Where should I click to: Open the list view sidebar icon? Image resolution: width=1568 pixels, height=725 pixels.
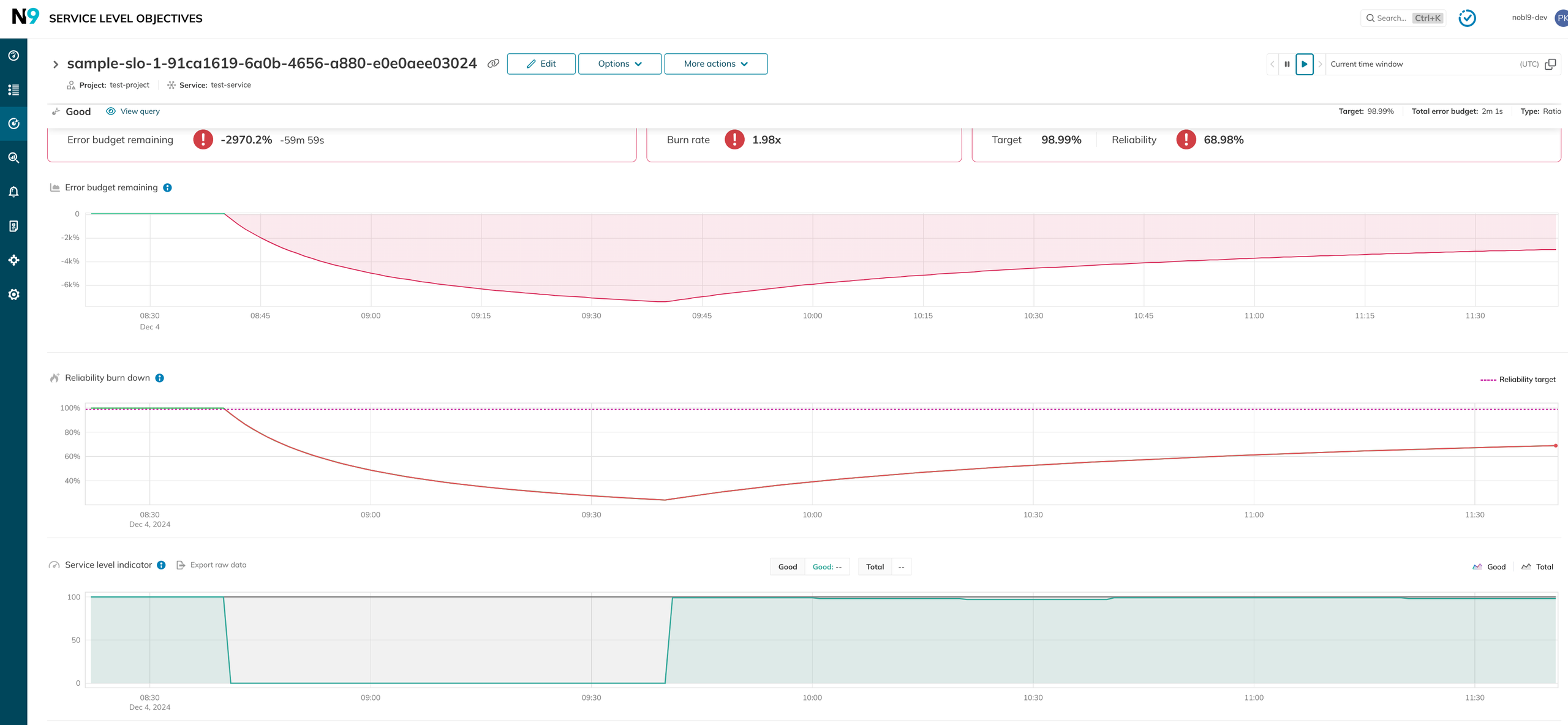point(13,90)
